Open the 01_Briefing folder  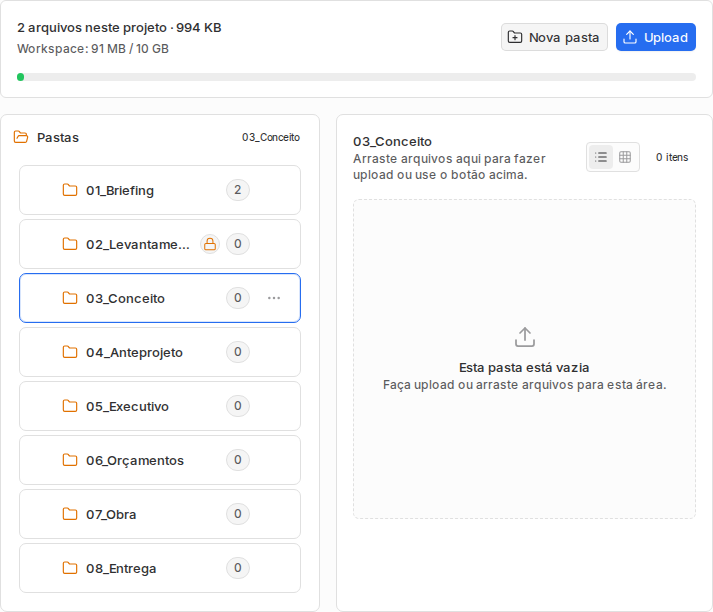[160, 190]
